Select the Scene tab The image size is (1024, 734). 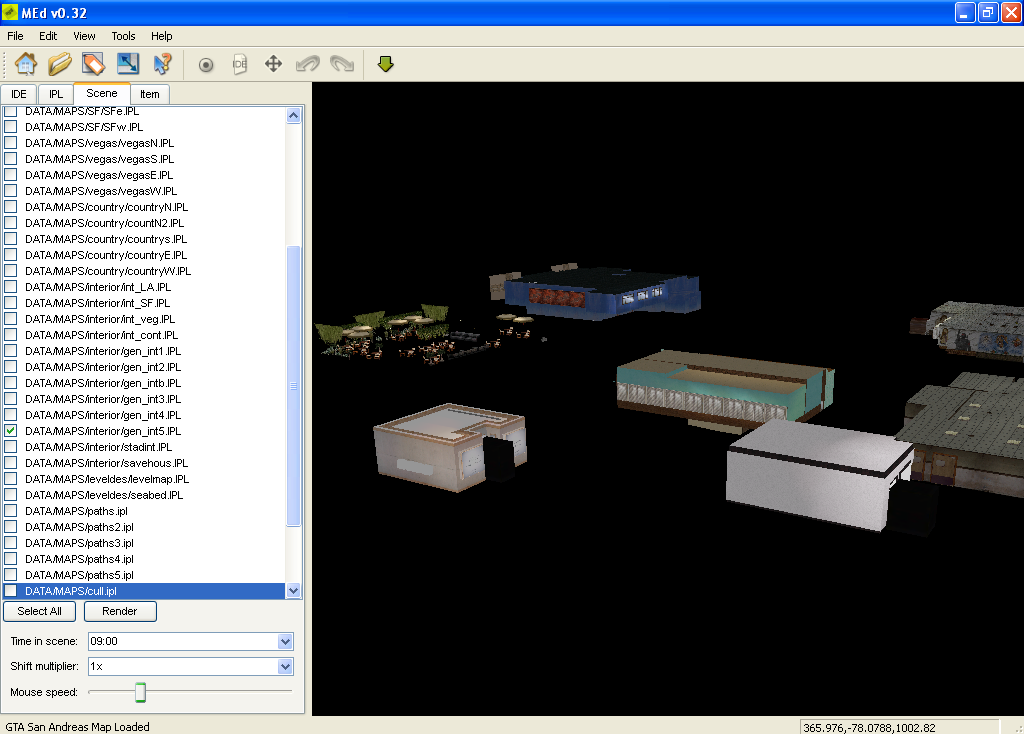[102, 93]
